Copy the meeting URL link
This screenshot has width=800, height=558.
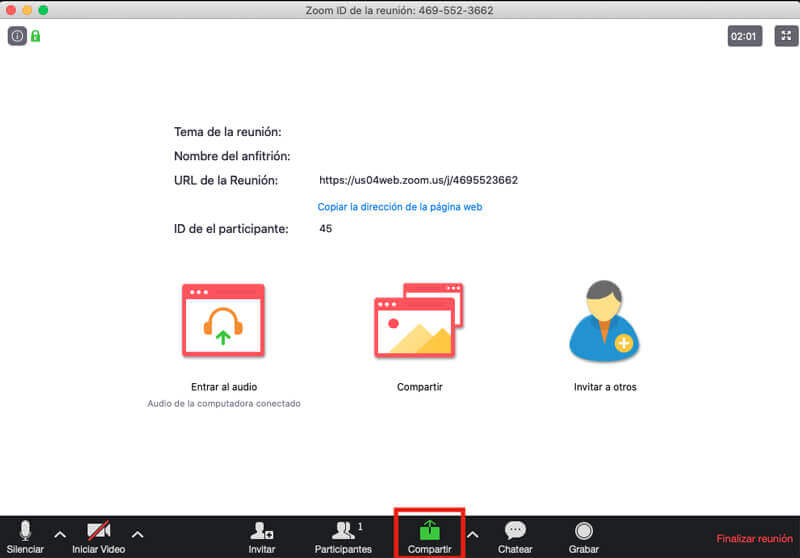click(399, 207)
